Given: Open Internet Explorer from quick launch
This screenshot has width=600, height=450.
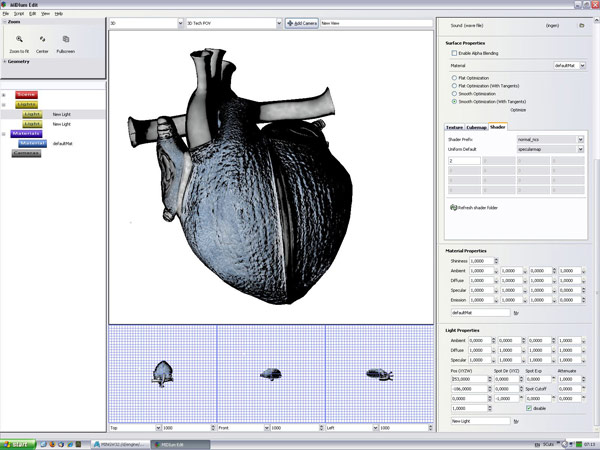Looking at the screenshot, I should (70, 445).
